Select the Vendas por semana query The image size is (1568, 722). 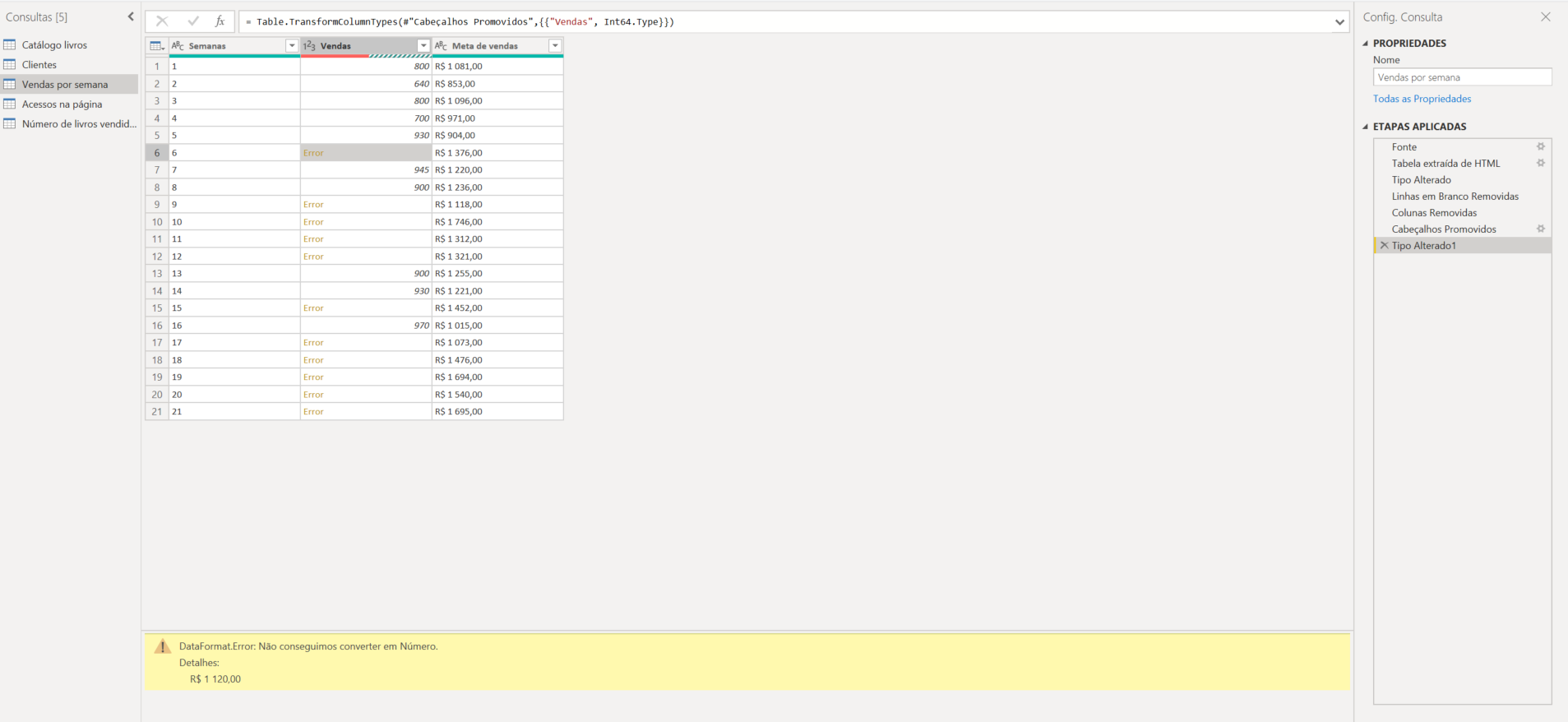(x=69, y=85)
